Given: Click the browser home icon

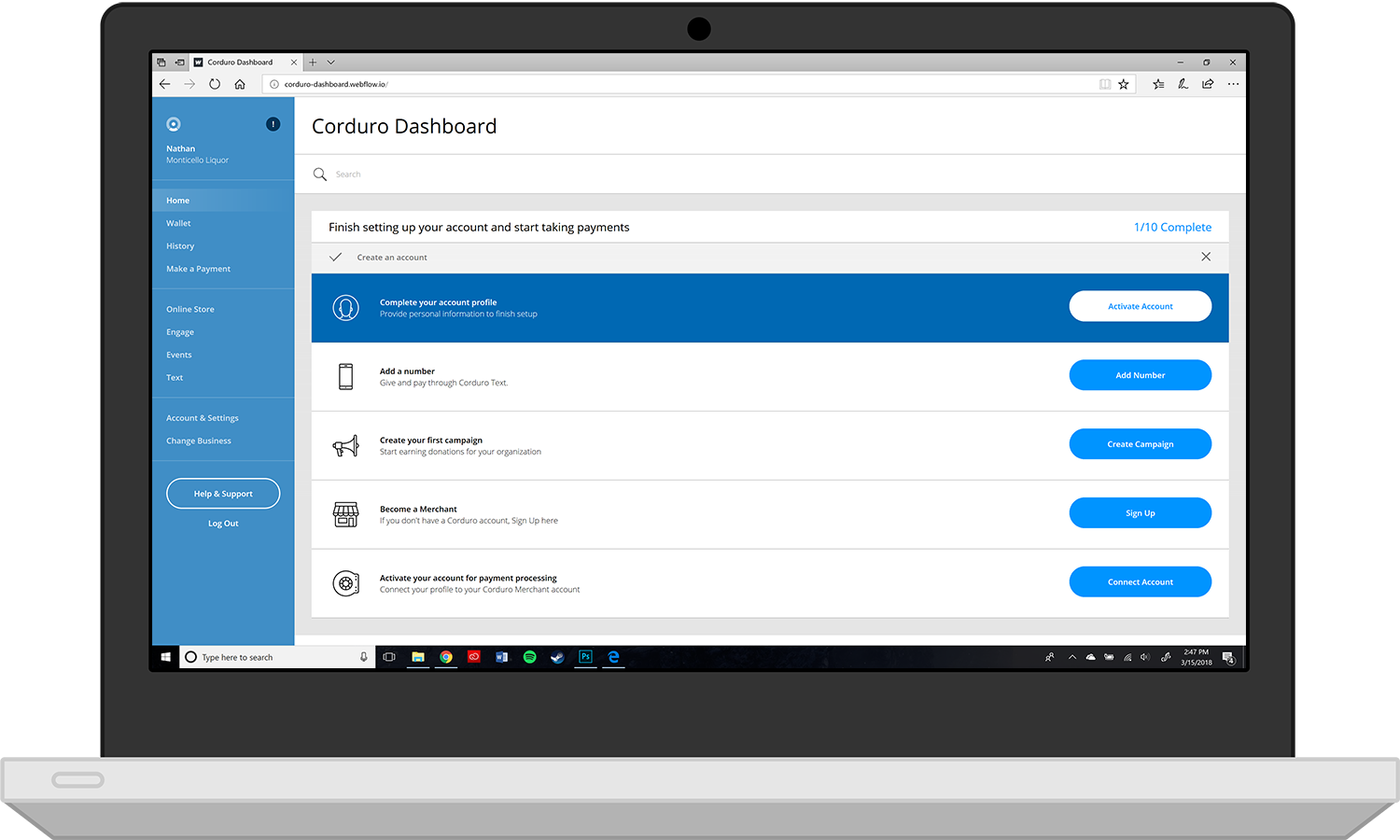Looking at the screenshot, I should tap(240, 84).
